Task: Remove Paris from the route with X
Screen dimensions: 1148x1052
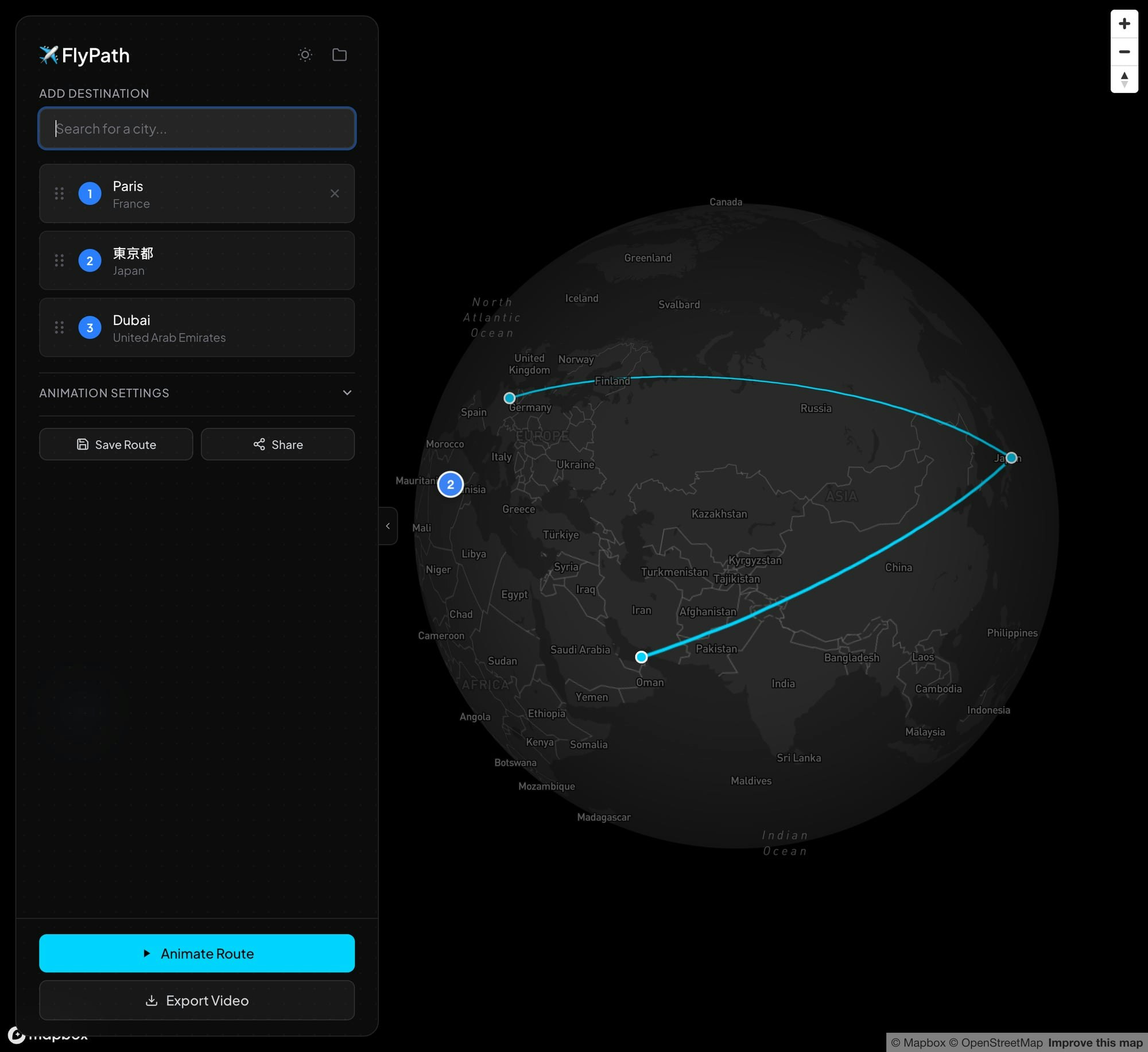Action: 335,194
